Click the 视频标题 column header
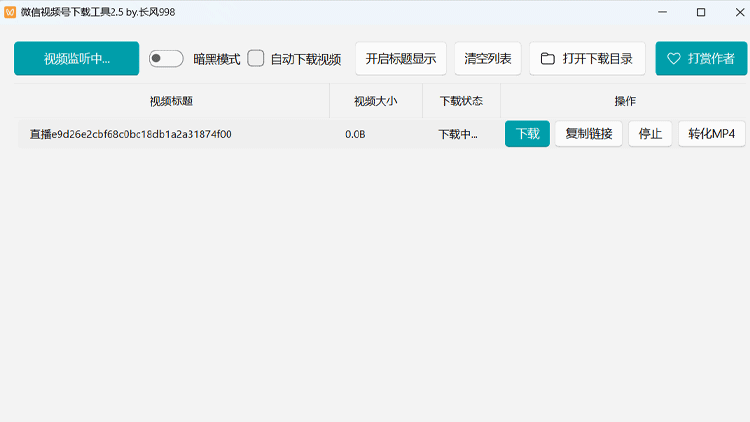The image size is (750, 422). coord(171,102)
